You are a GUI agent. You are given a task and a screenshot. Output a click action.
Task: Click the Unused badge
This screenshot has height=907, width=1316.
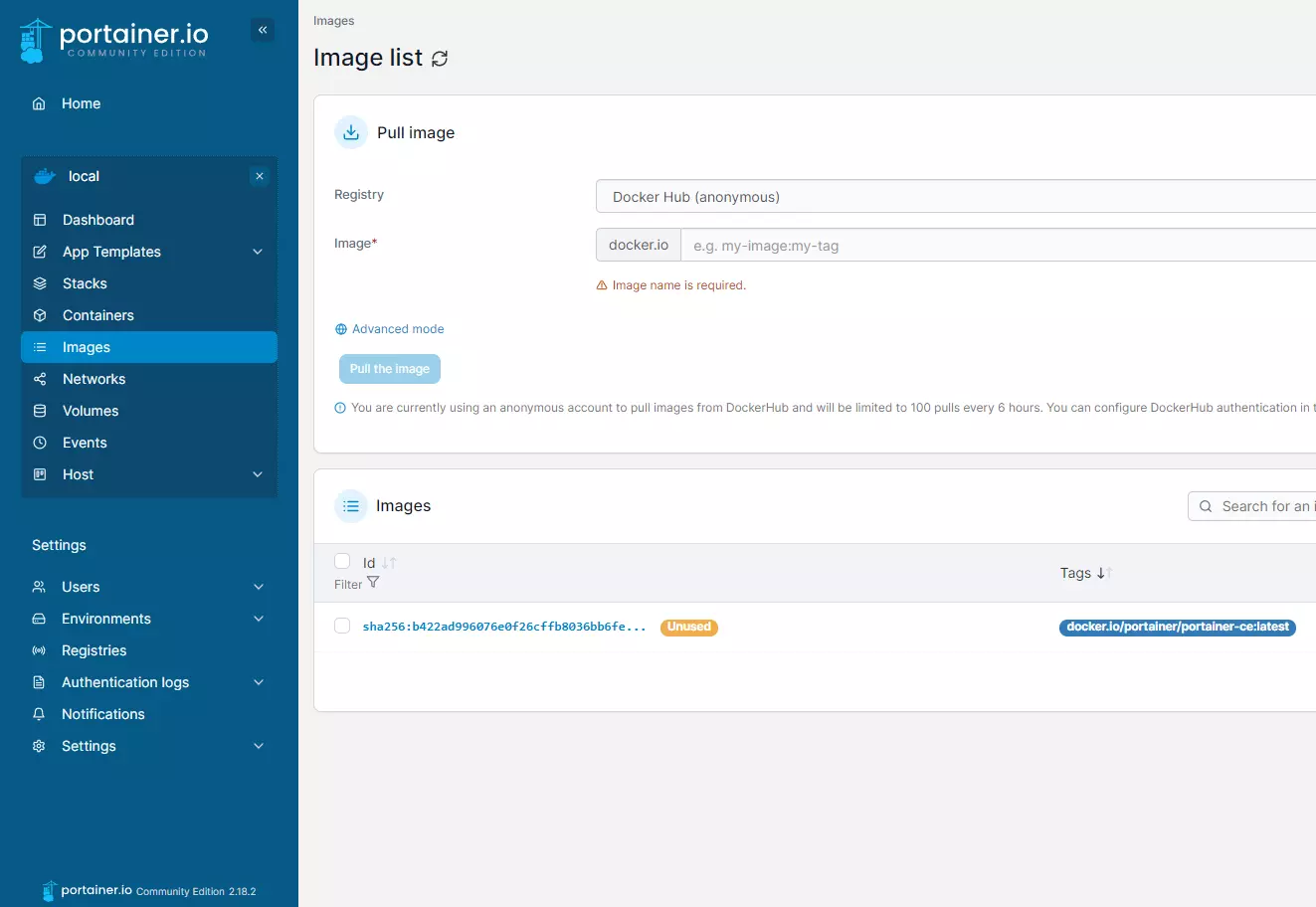pos(689,627)
